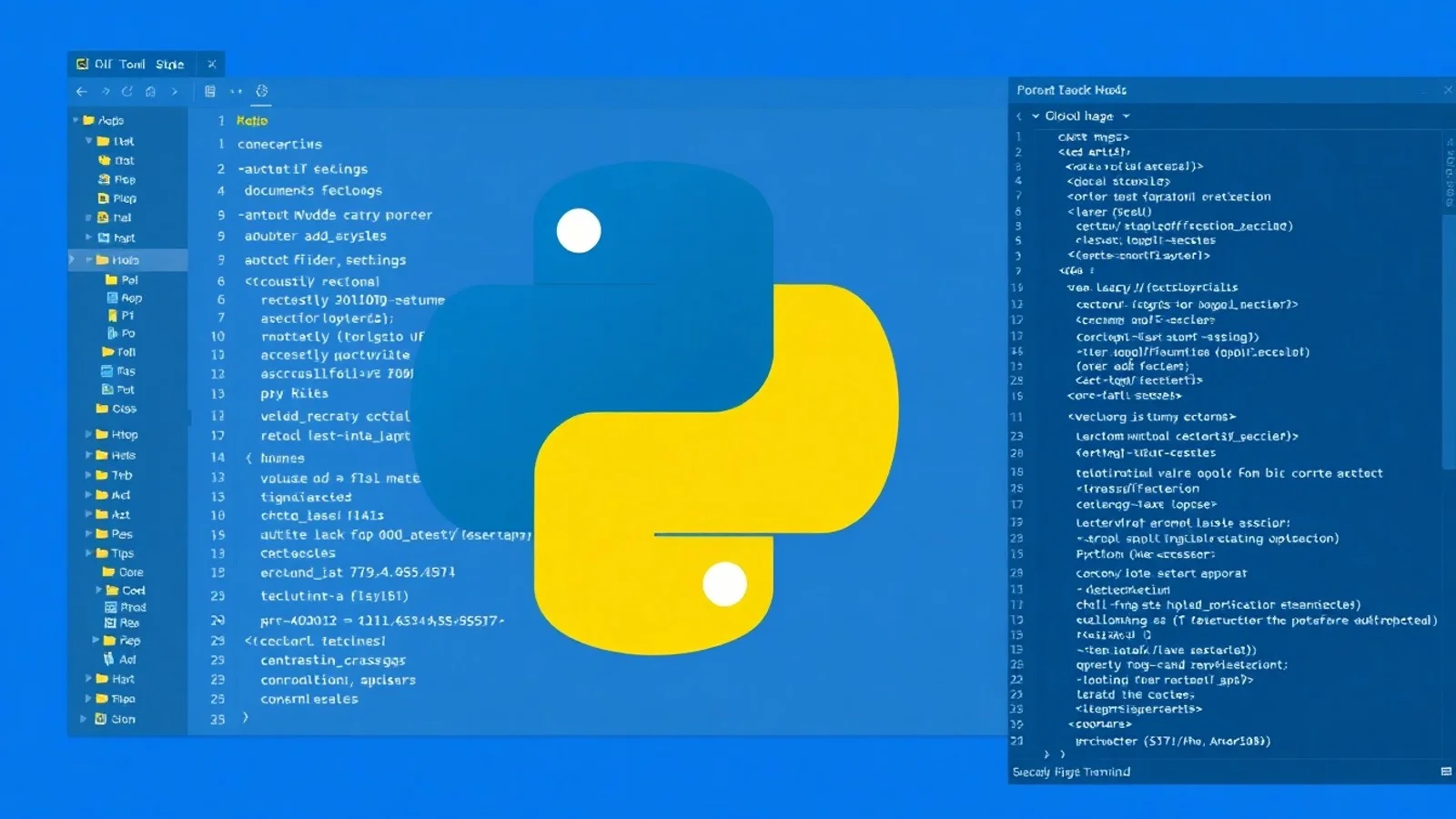Viewport: 1456px width, 819px height.
Task: Collapse the 'Aops' root folder arrow
Action: point(76,120)
